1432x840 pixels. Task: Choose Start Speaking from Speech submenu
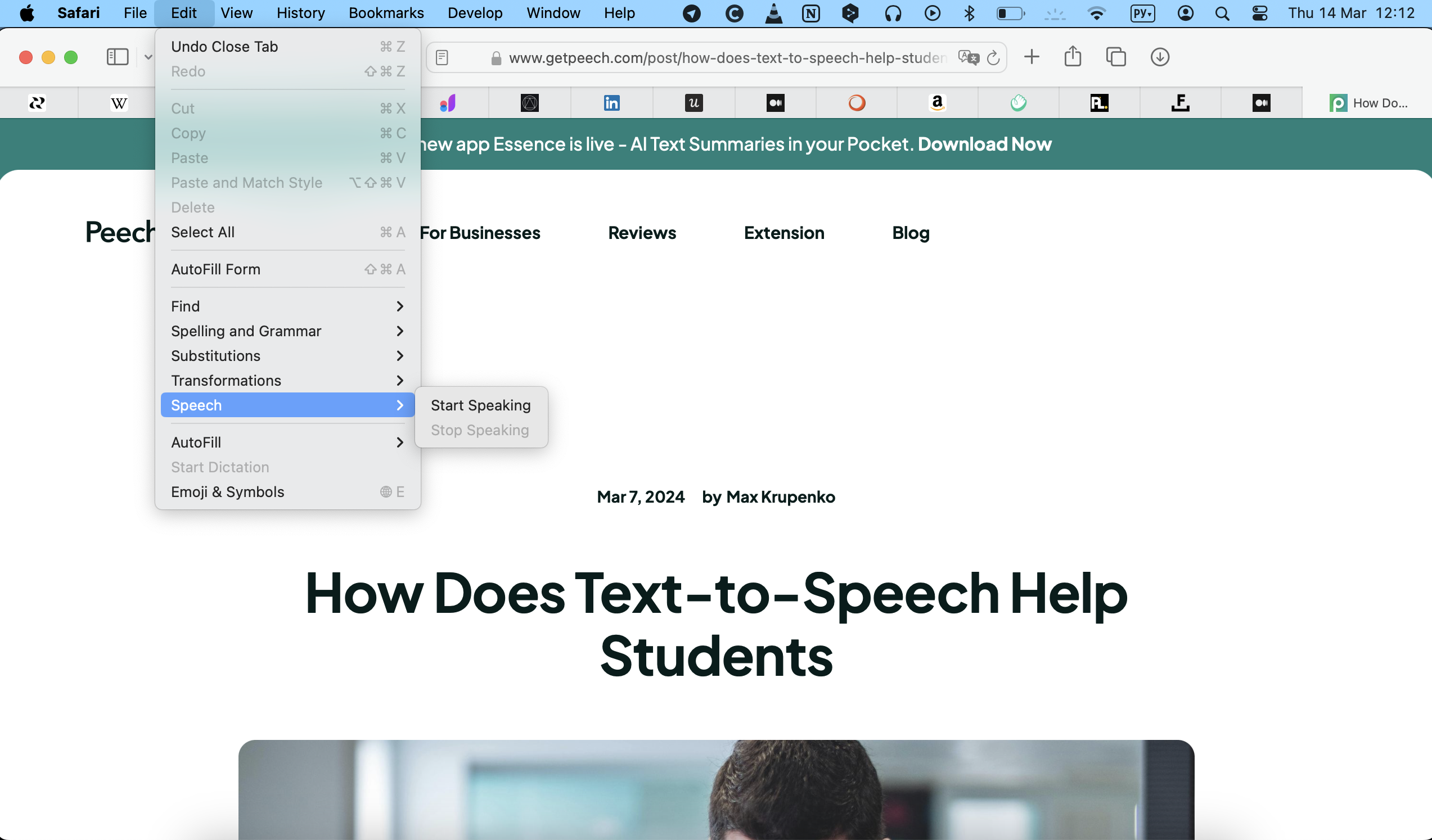(480, 405)
